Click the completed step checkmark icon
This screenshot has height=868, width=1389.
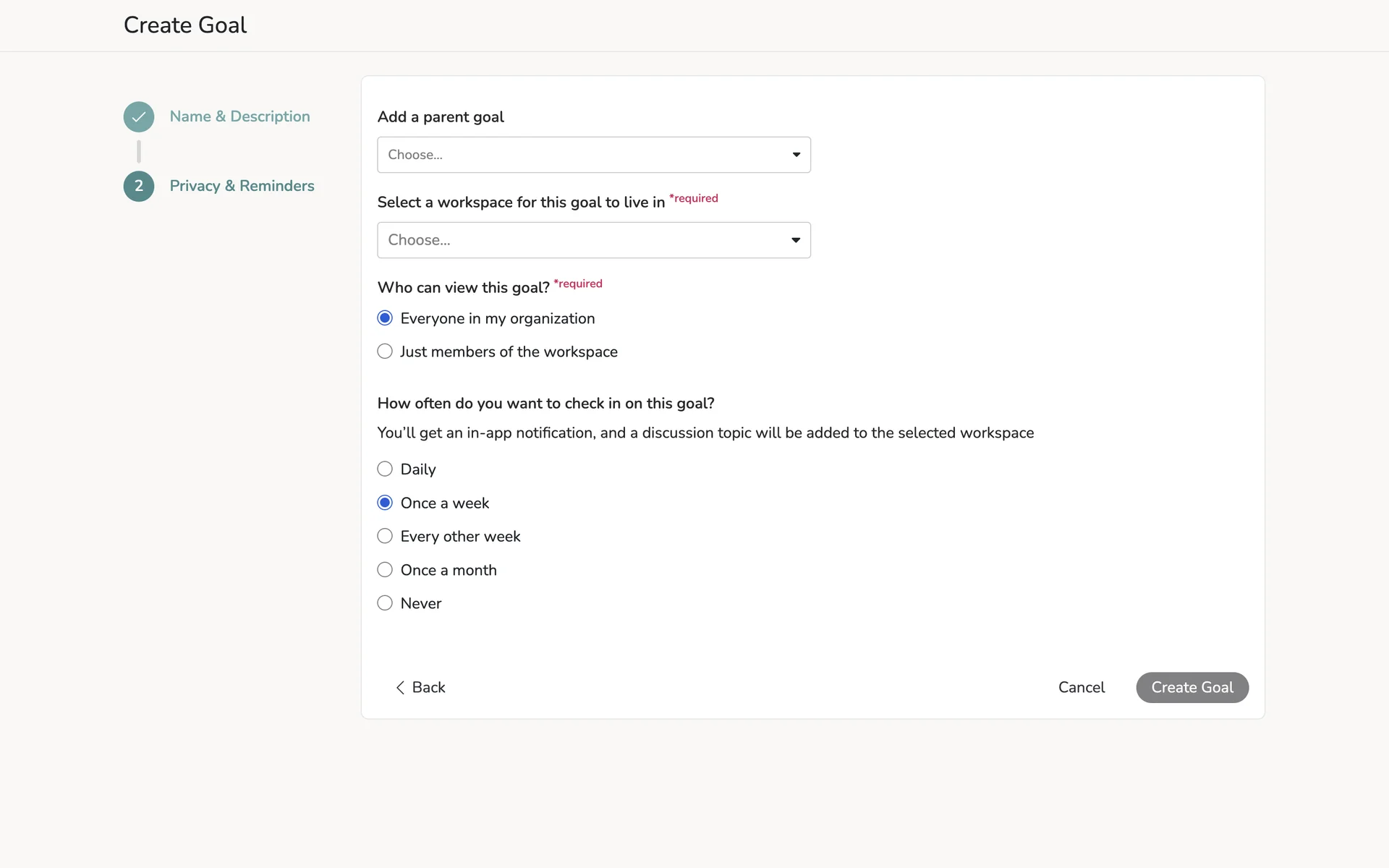(138, 116)
